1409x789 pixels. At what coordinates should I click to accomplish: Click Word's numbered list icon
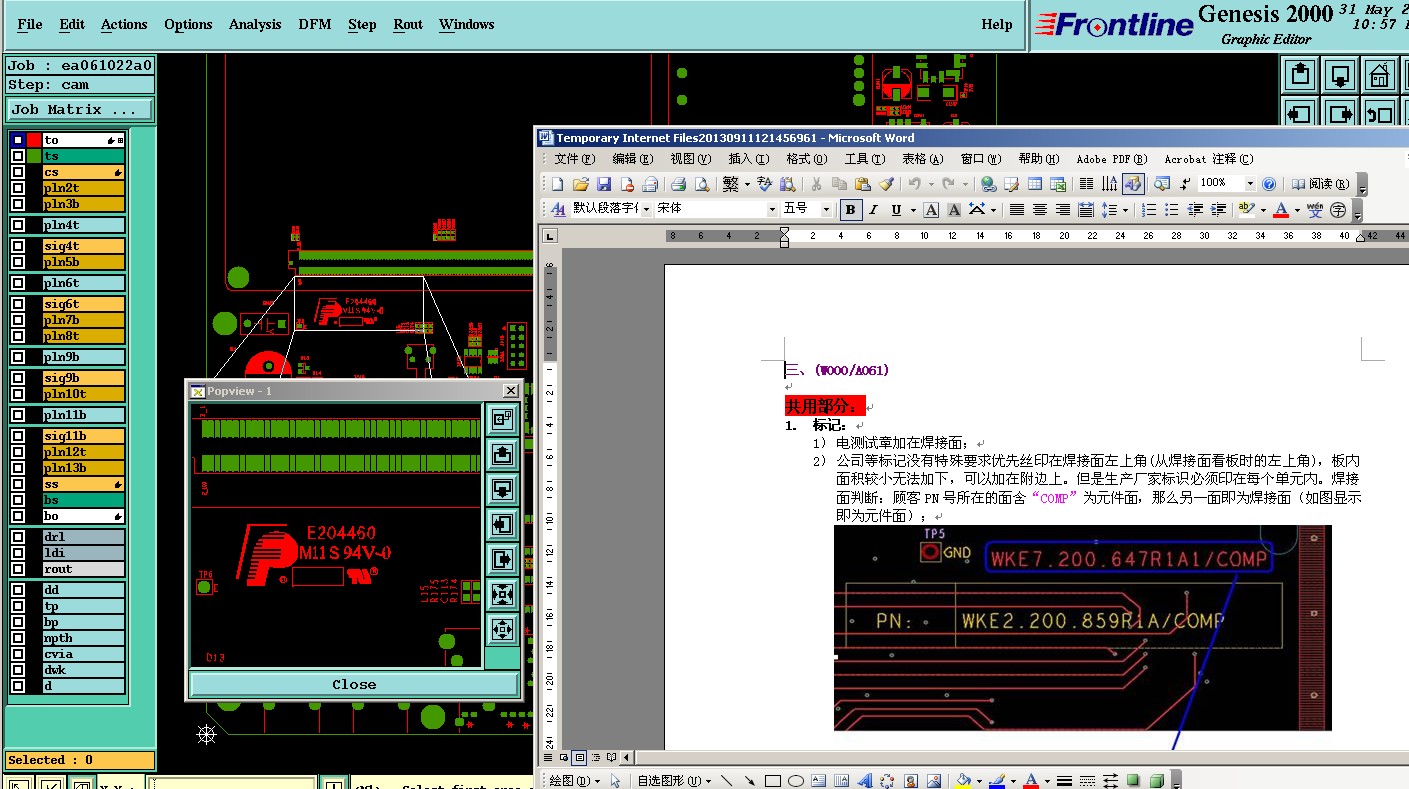click(1149, 210)
